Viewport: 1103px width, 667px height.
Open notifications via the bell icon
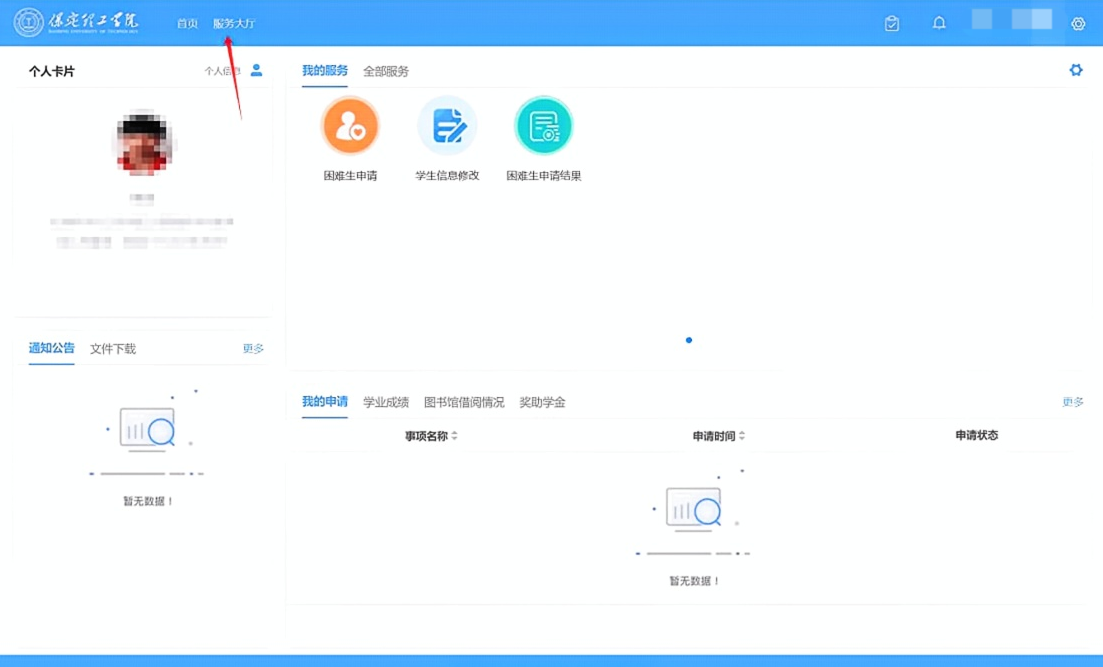click(x=938, y=22)
